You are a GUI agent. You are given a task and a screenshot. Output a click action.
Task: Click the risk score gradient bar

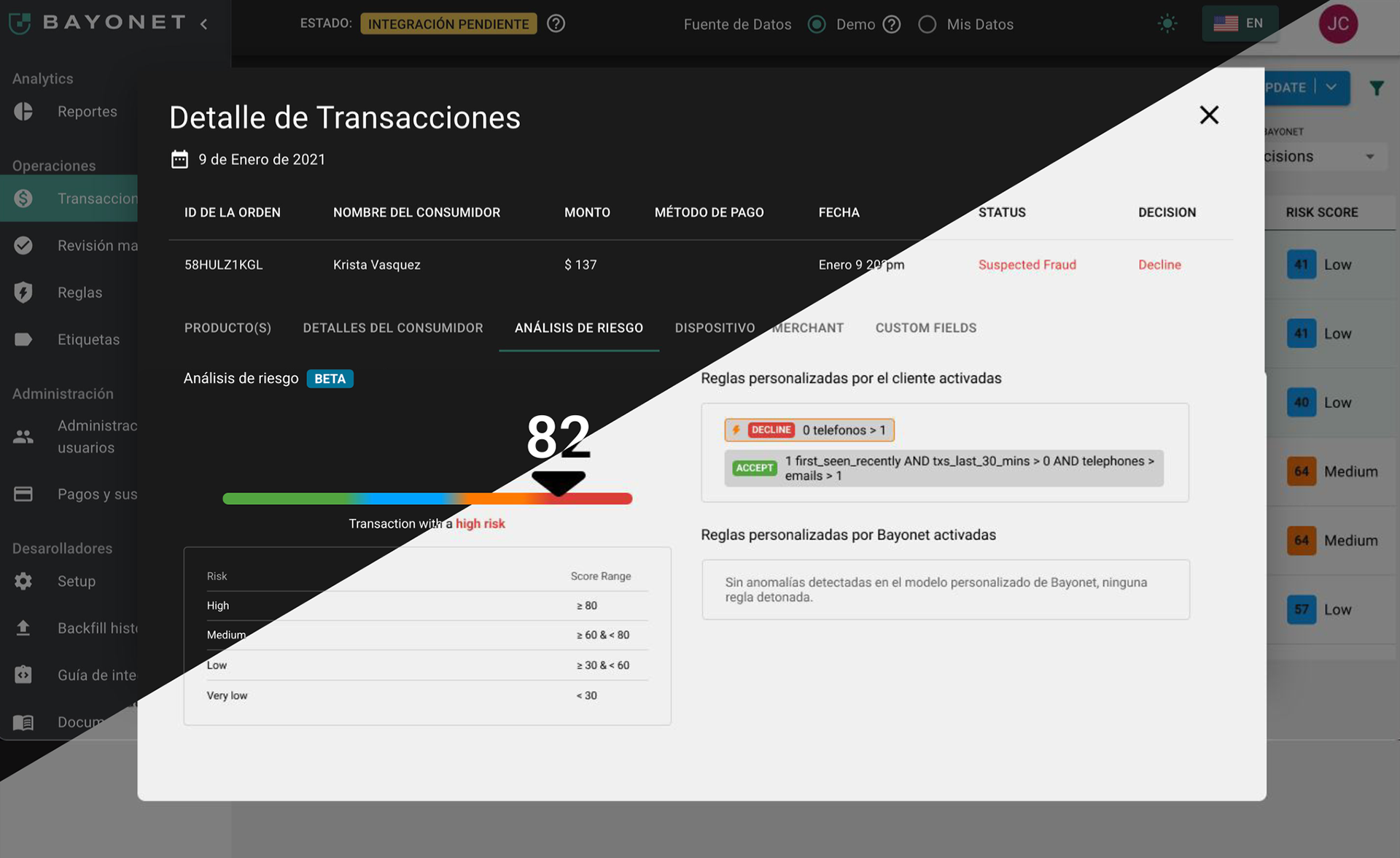tap(427, 498)
